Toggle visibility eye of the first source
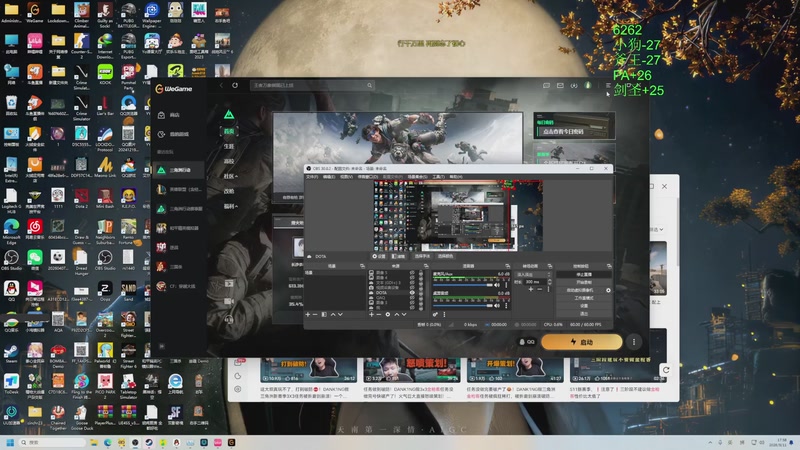 pos(412,272)
